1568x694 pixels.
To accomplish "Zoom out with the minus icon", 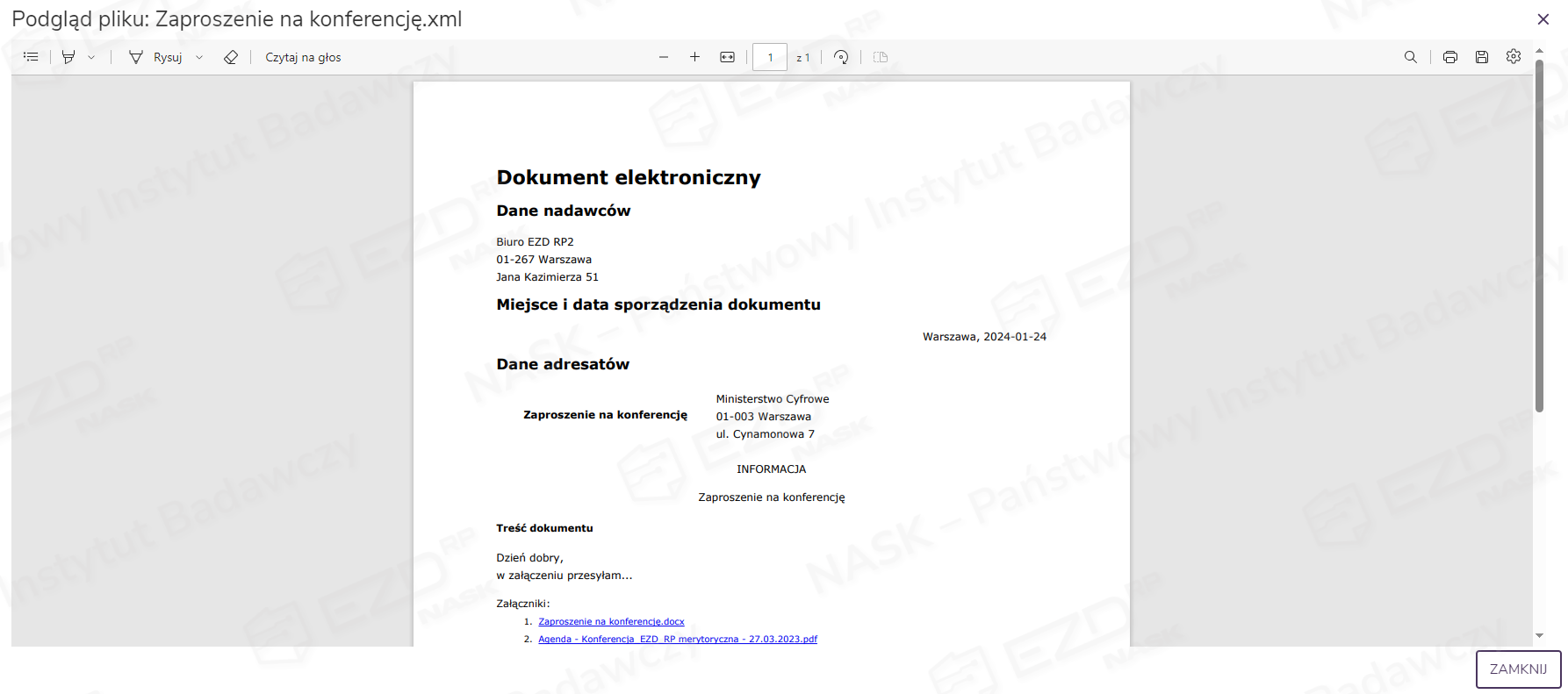I will click(x=664, y=57).
